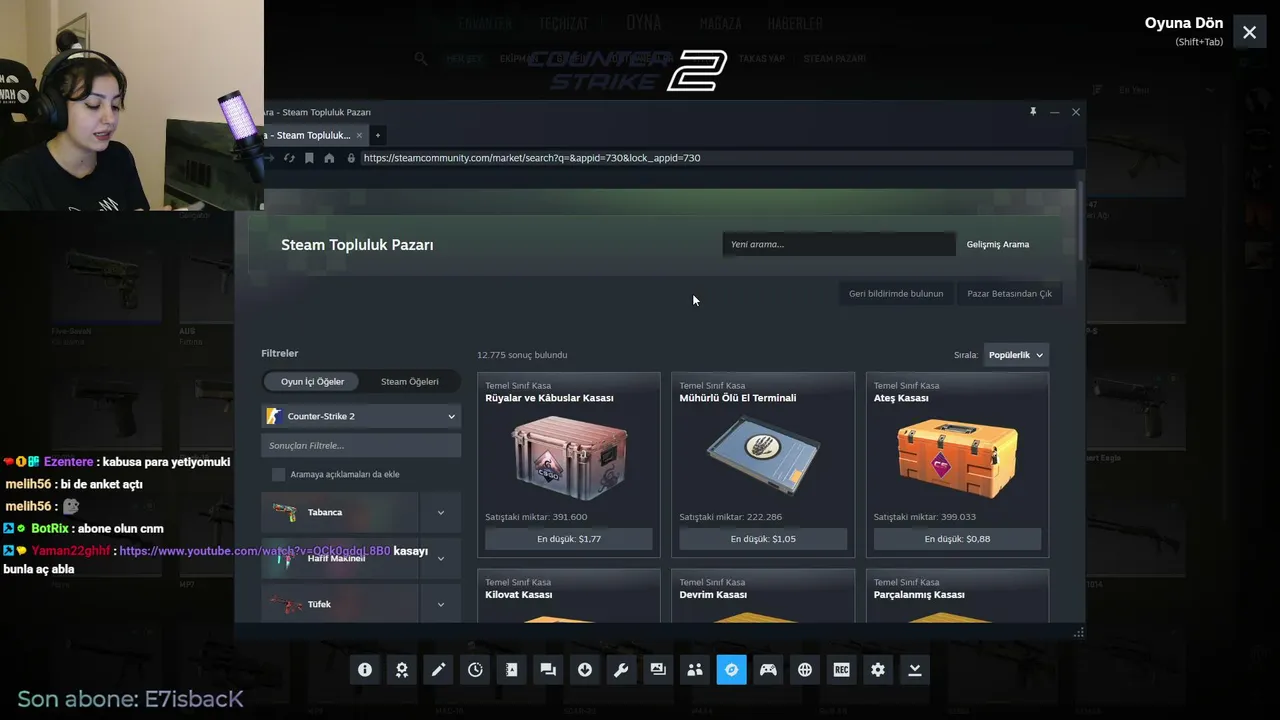This screenshot has height=720, width=1280.
Task: Open the notes pencil icon in overlay toolbar
Action: (x=438, y=670)
